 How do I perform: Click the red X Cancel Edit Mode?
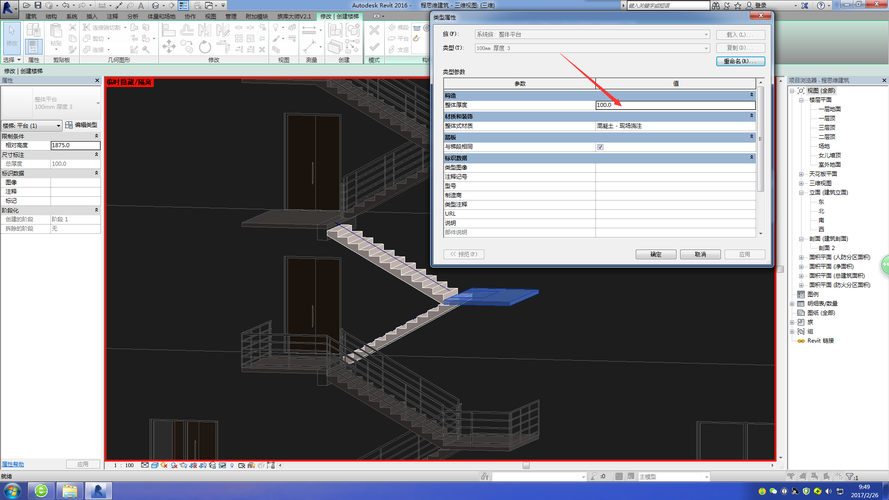pos(374,31)
